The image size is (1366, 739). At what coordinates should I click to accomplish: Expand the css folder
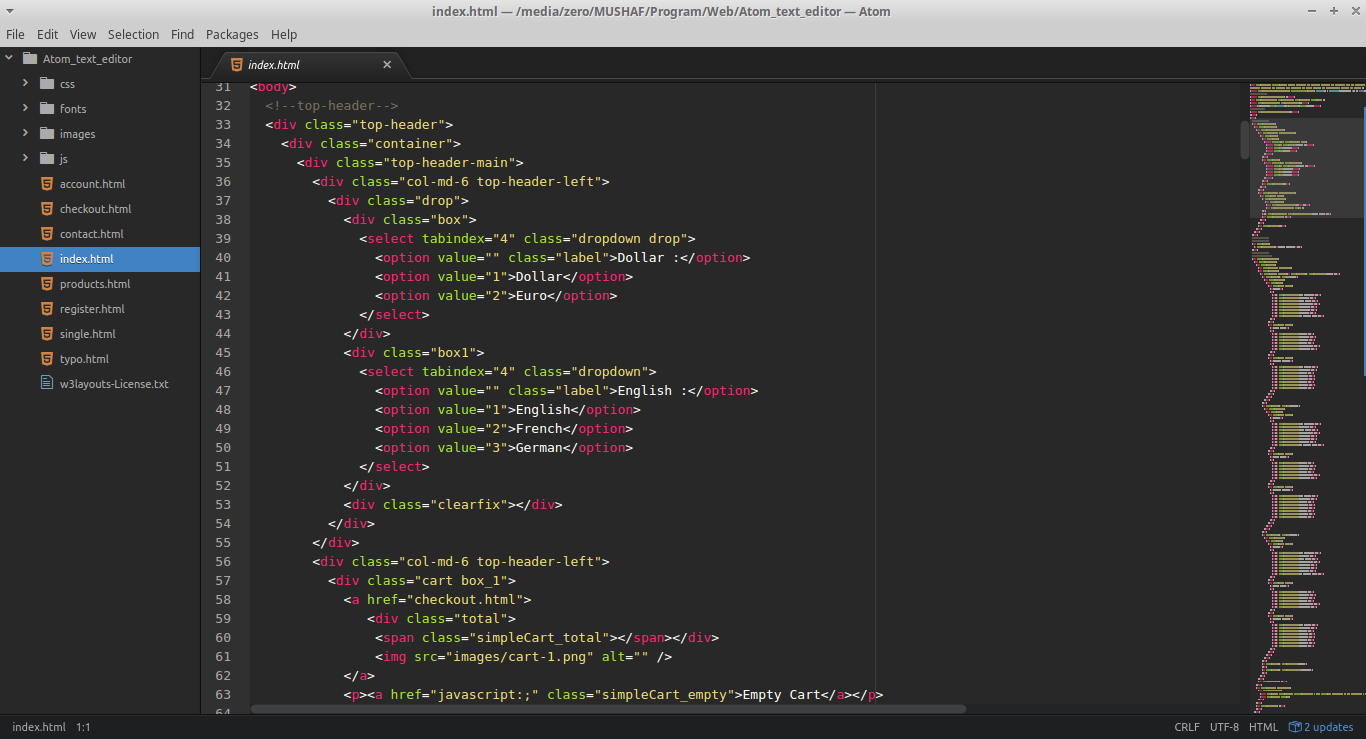[24, 83]
